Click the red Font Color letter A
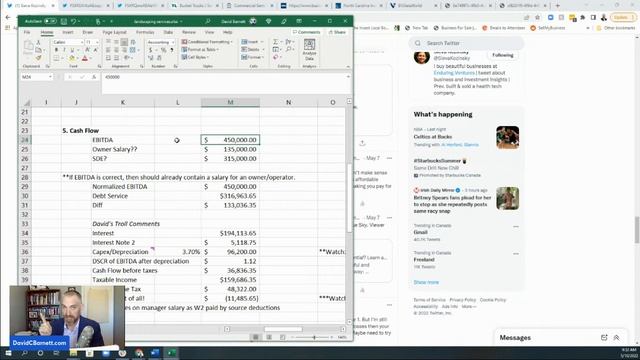The height and width of the screenshot is (360, 640). click(x=85, y=58)
